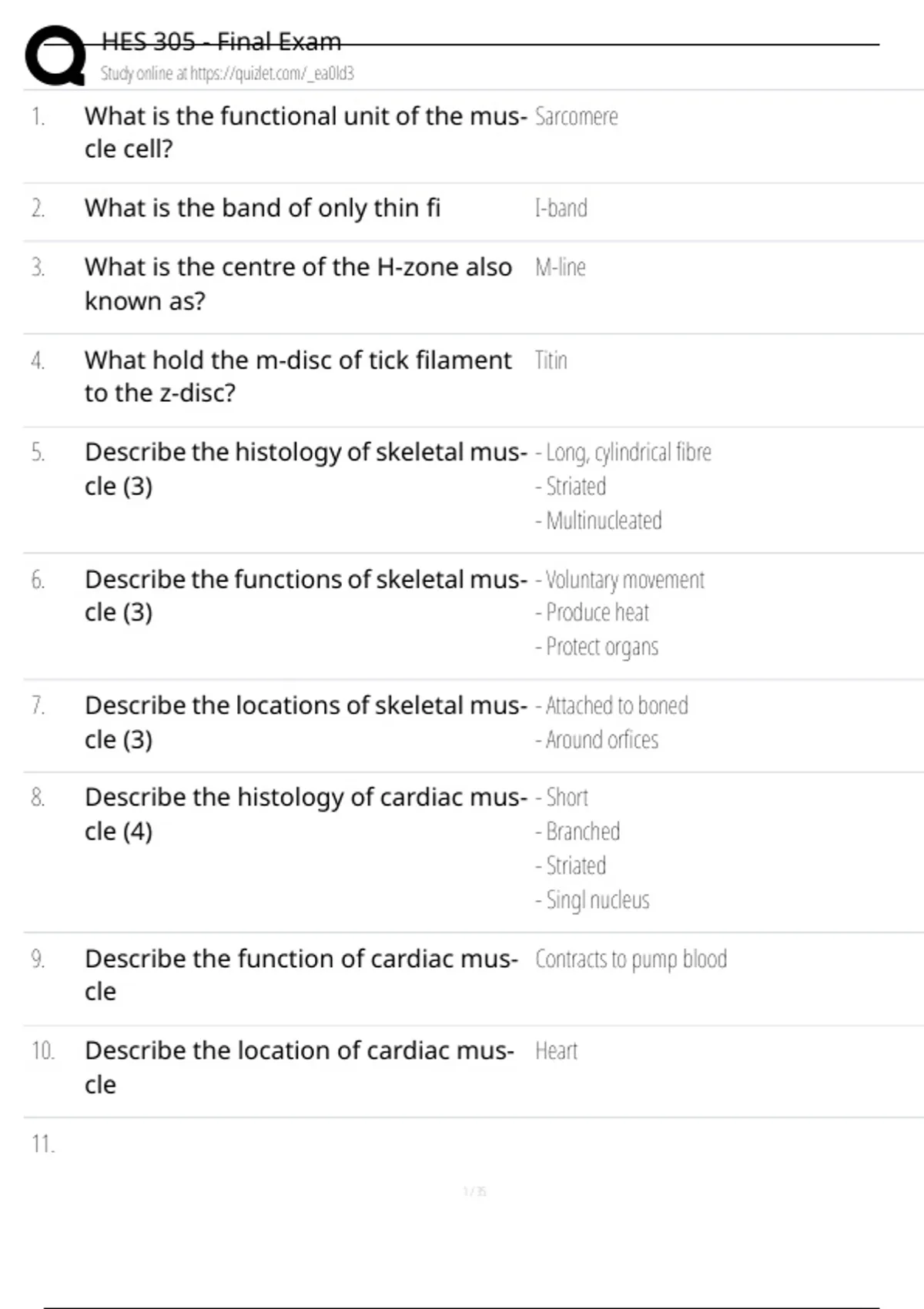Click the Multinucleated answer line

point(599,521)
